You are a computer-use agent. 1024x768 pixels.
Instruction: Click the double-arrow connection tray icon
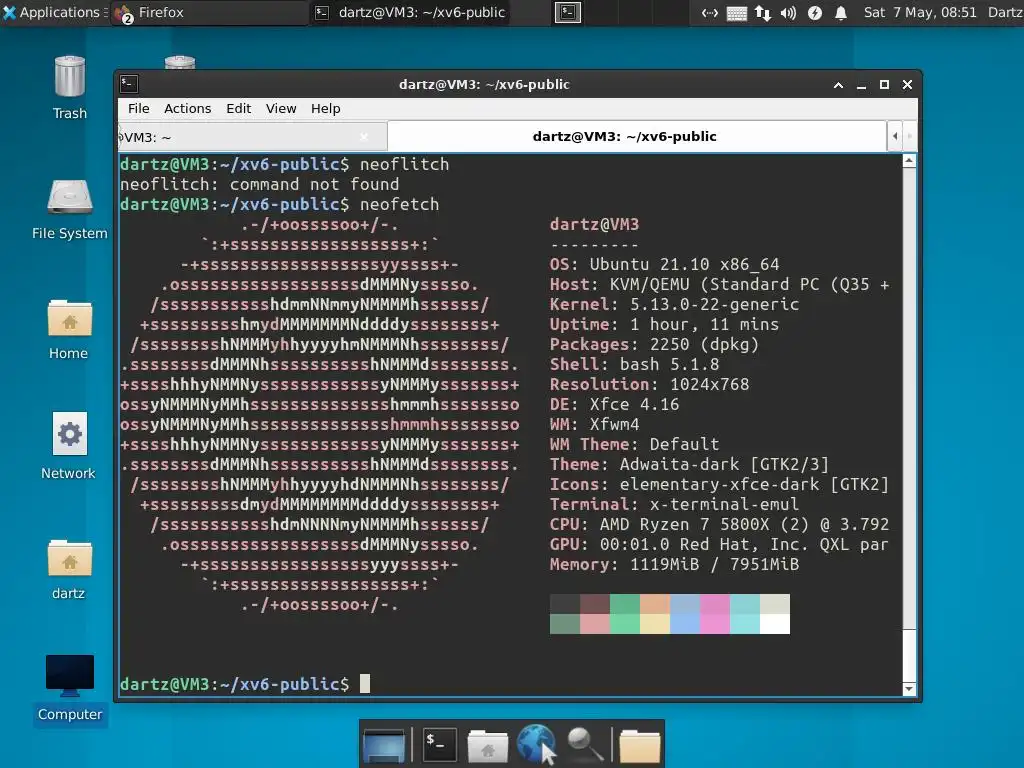coord(709,13)
